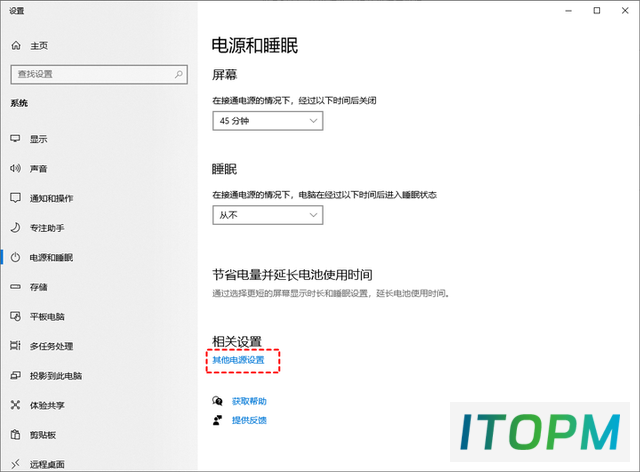640x472 pixels.
Task: Open 显示 settings page
Action: [38, 139]
